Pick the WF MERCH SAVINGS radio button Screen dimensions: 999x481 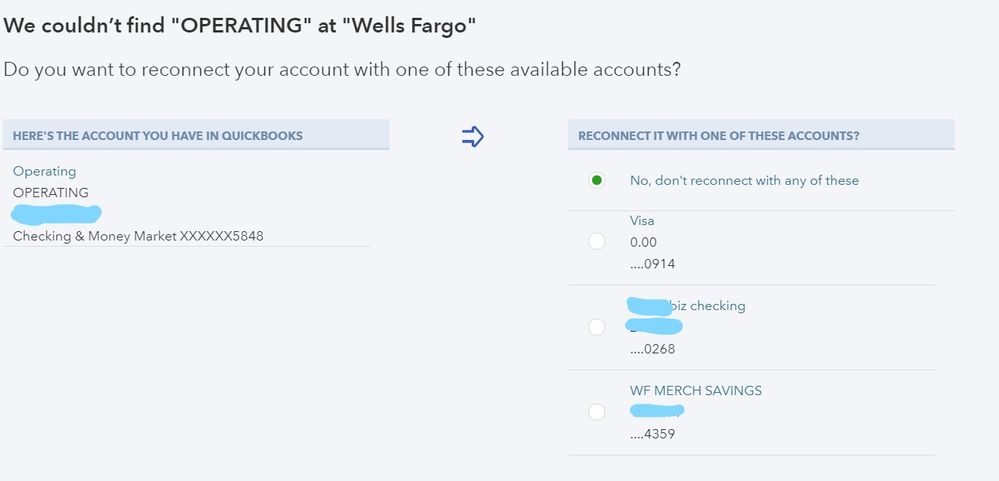(x=597, y=412)
